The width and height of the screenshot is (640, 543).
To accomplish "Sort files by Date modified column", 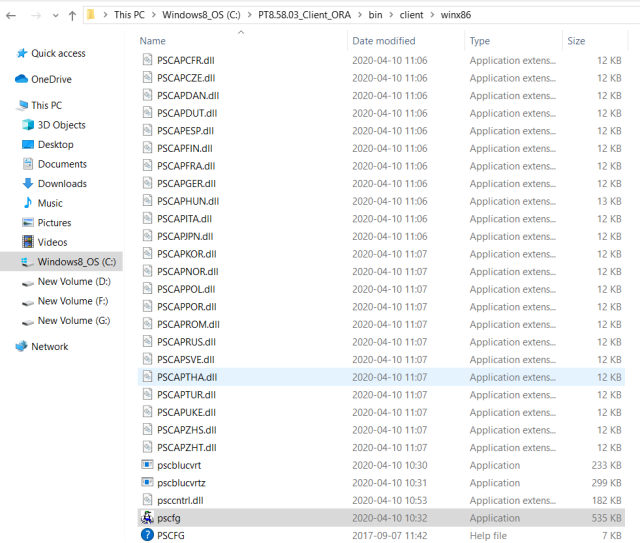I will pyautogui.click(x=383, y=41).
